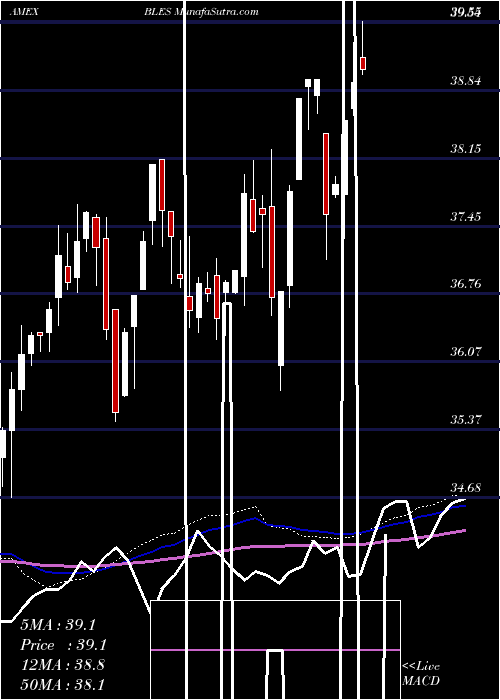Click the 50MA : 38.1 legend entry

62,684
